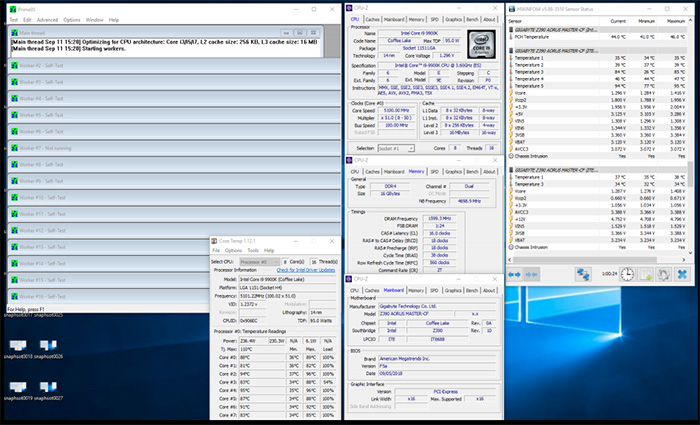Open the Core Temp Help menu
The height and width of the screenshot is (425, 700).
(269, 251)
